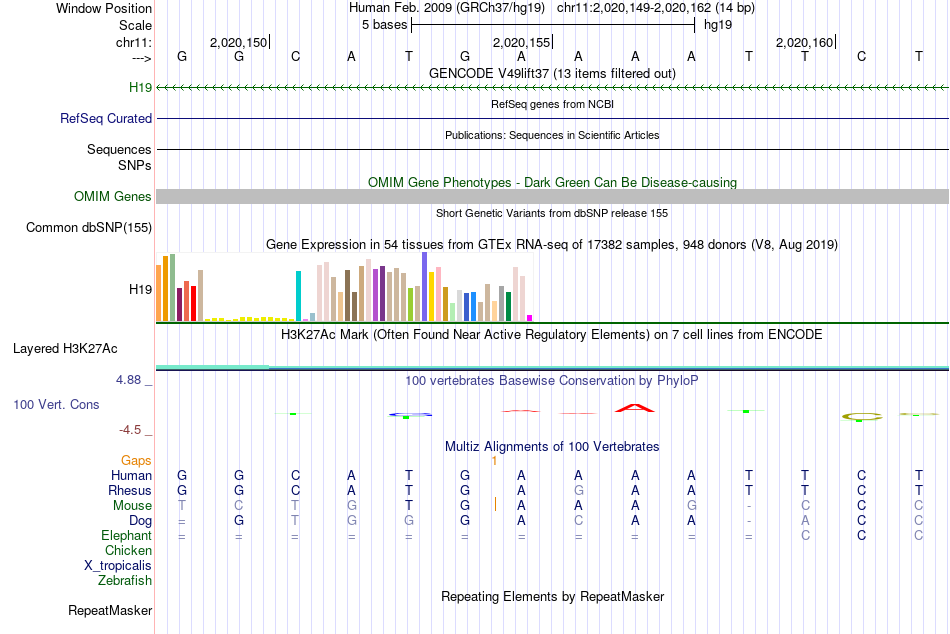Image resolution: width=950 pixels, height=634 pixels.
Task: Click the Short Genetic Variants from dbSNP title
Action: click(552, 213)
